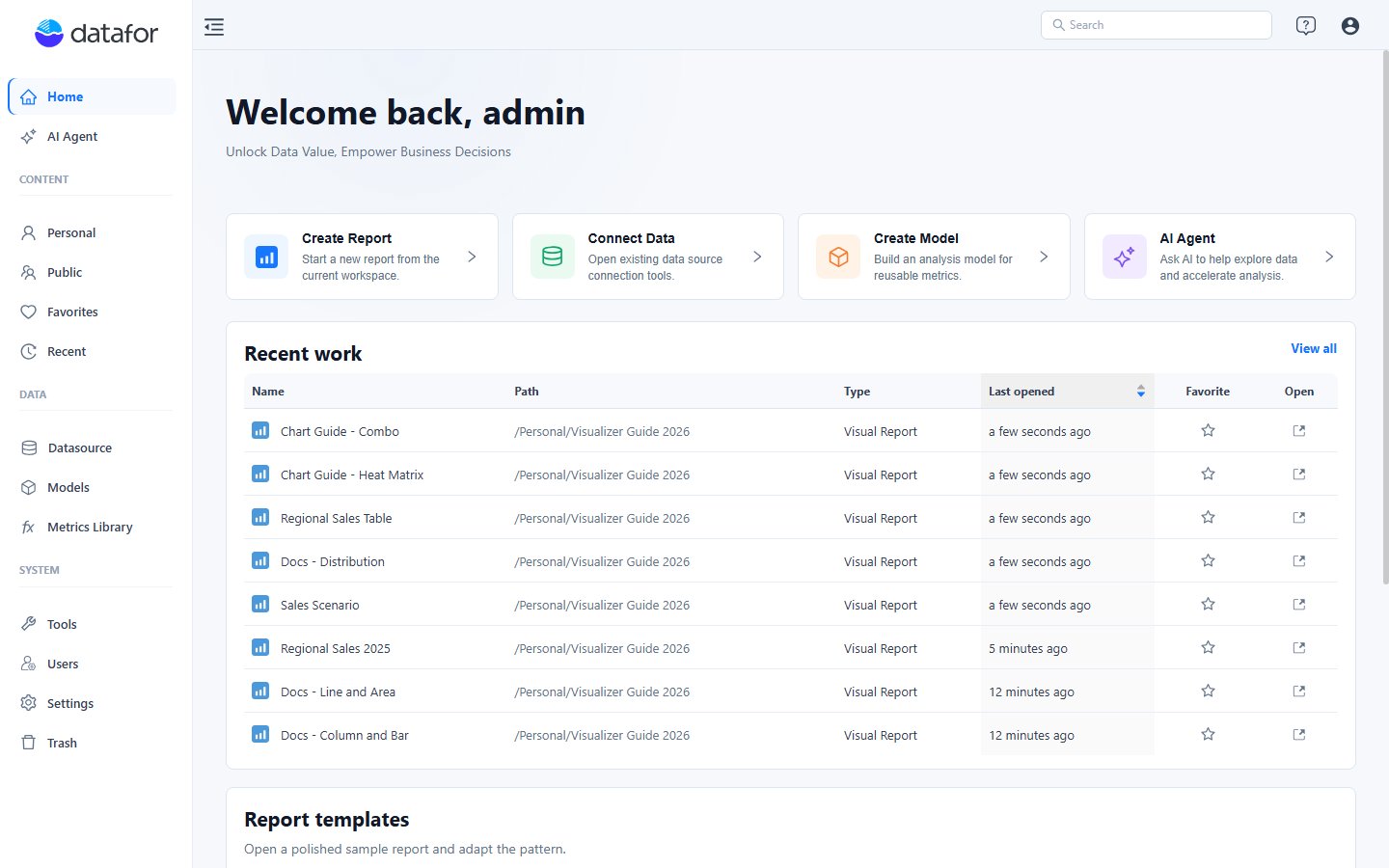Image resolution: width=1389 pixels, height=868 pixels.
Task: Click the report icon beside Docs - Distribution
Action: (x=260, y=560)
